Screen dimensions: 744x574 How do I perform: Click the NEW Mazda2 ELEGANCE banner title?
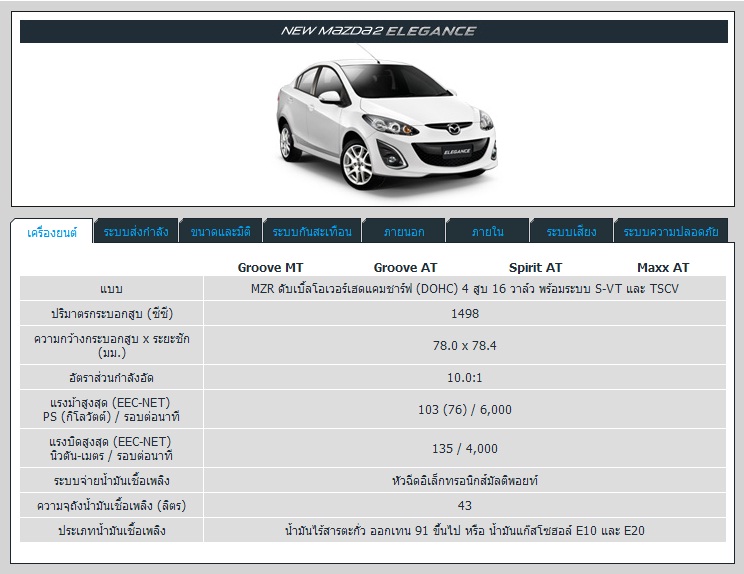[378, 31]
